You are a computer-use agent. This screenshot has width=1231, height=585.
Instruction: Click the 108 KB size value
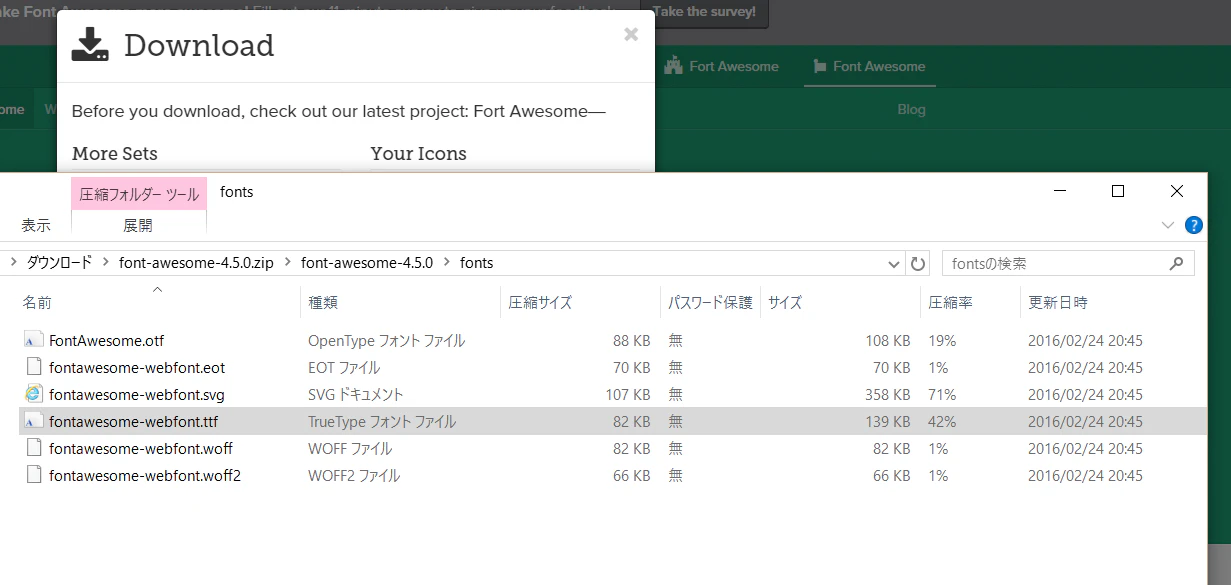coord(887,340)
